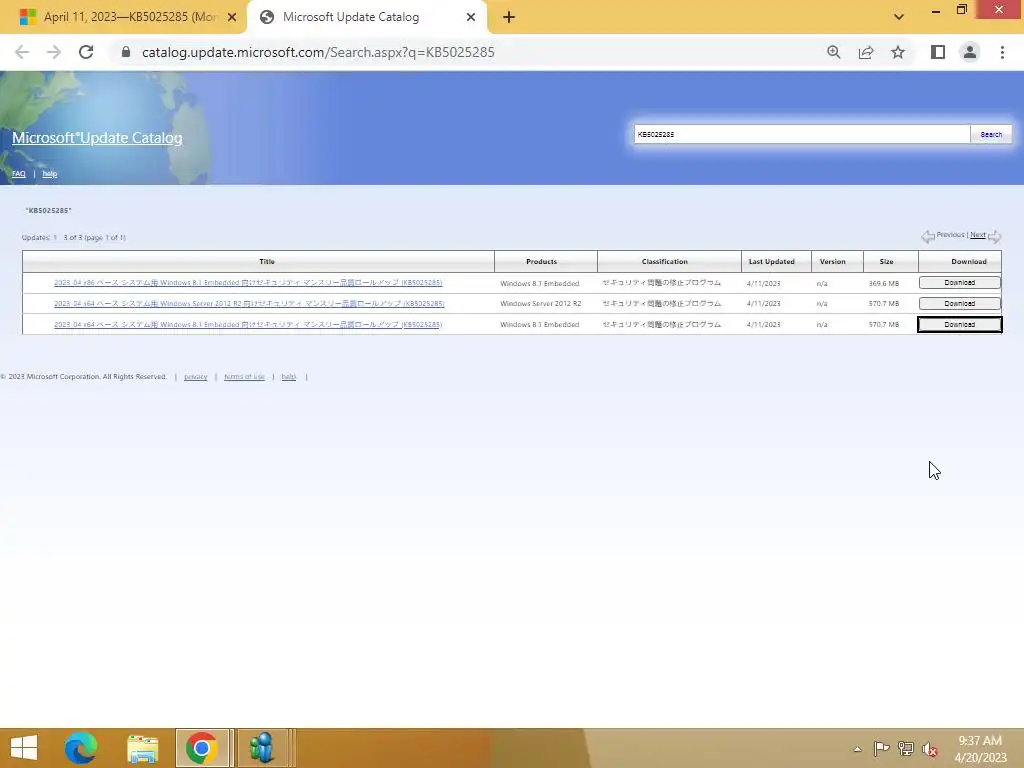The width and height of the screenshot is (1024, 768).
Task: Select the Microsoft Update Catalog tab
Action: (x=366, y=17)
